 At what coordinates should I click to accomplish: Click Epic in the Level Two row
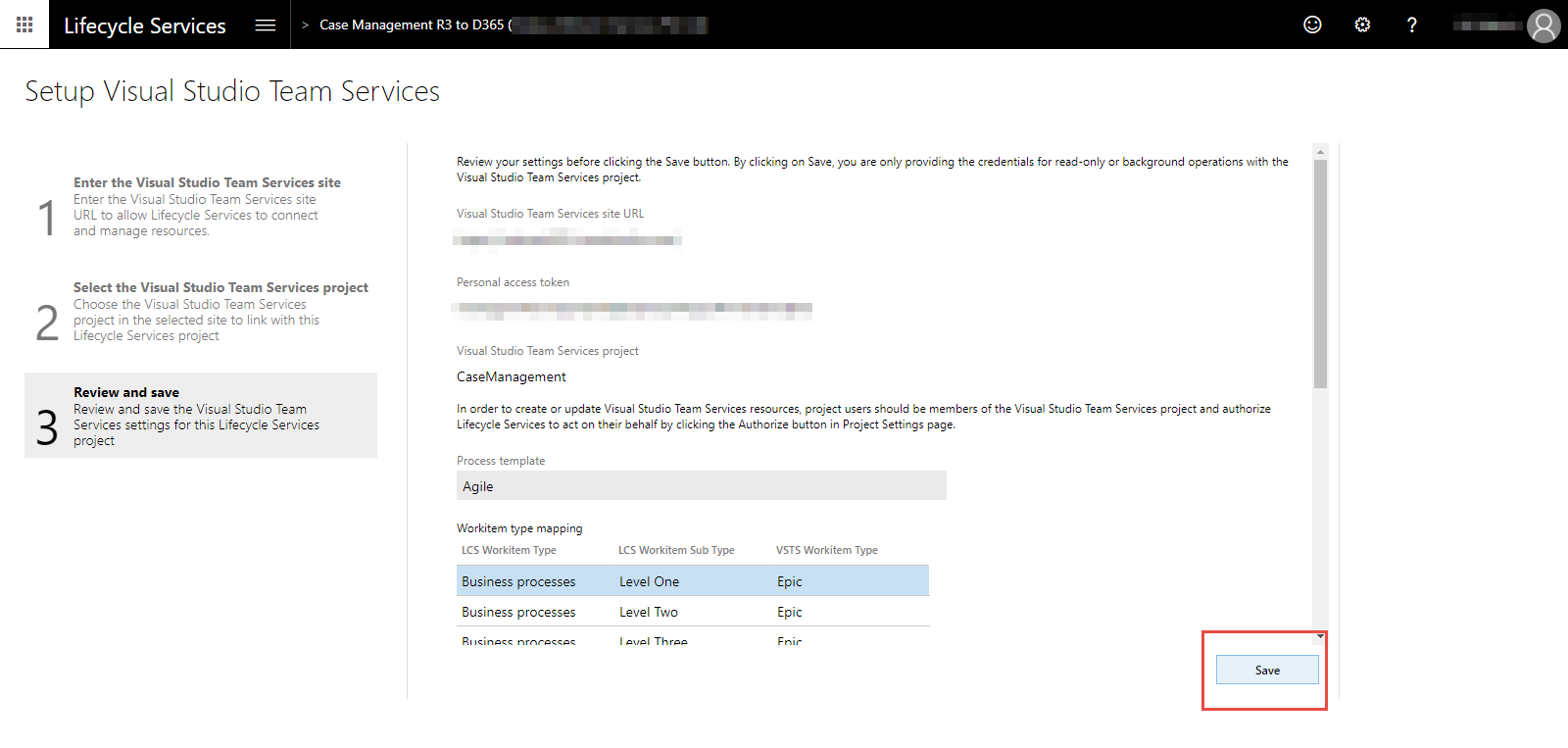click(790, 612)
